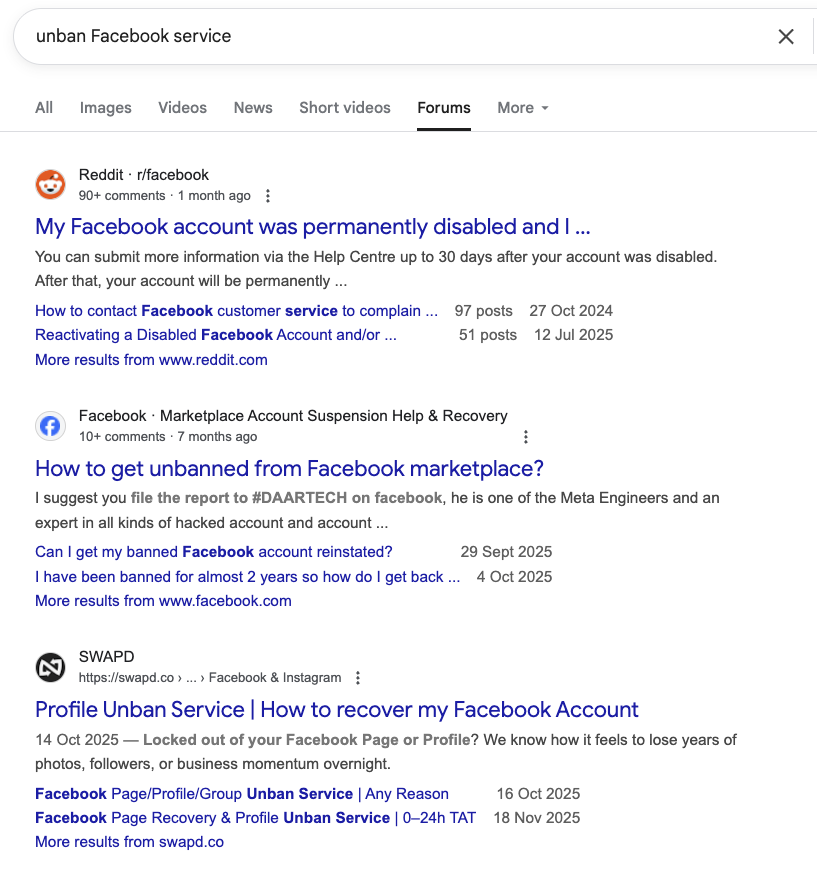Viewport: 817px width, 873px height.
Task: Click the Facebook logo favicon
Action: pos(50,426)
